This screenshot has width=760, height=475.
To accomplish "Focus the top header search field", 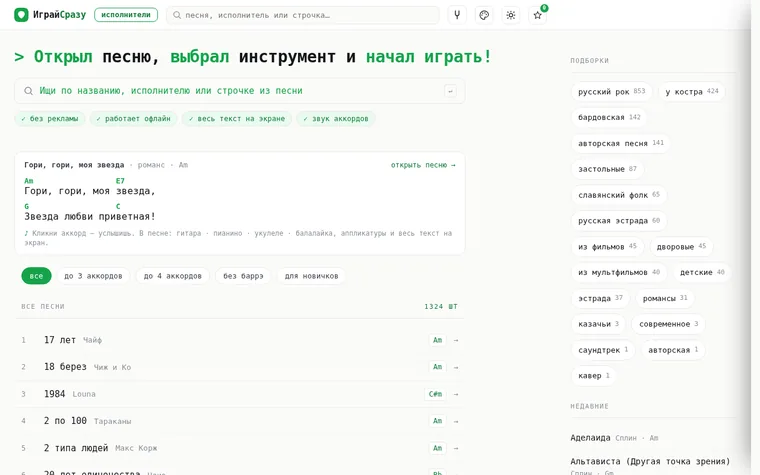I will pos(303,15).
